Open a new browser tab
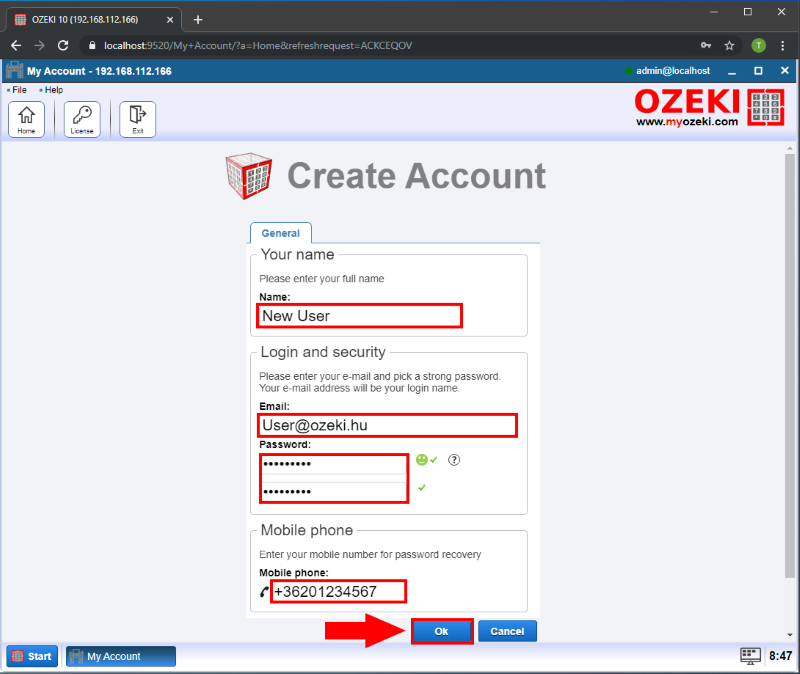 198,19
